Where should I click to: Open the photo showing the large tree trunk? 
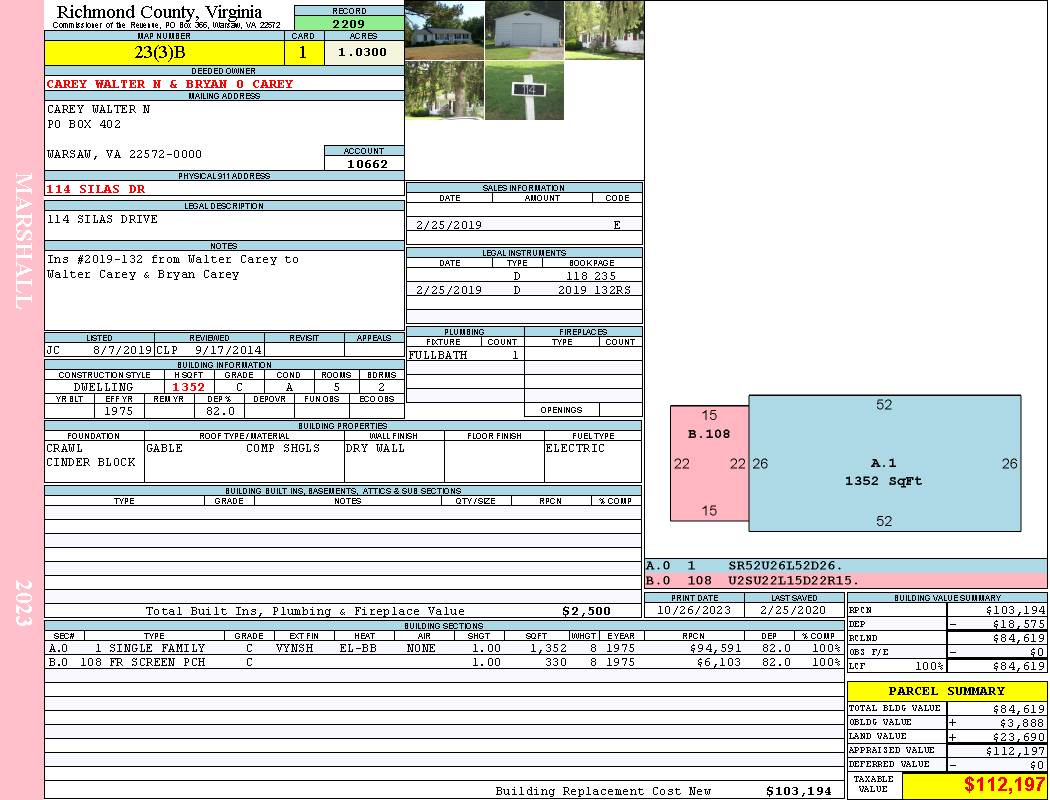point(445,91)
